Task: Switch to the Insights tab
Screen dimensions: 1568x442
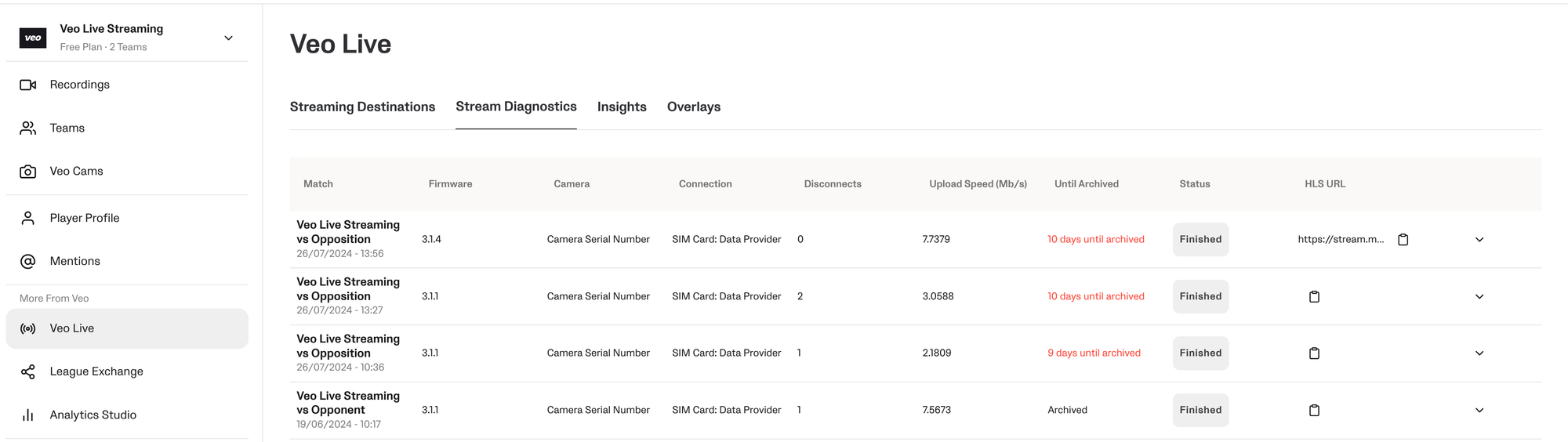Action: 622,107
